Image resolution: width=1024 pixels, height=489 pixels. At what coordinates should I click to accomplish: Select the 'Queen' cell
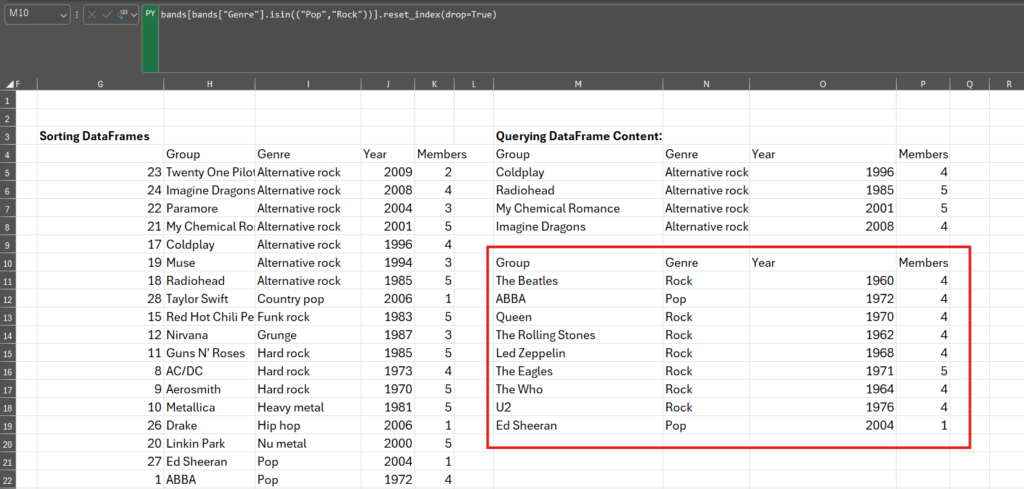coord(578,317)
